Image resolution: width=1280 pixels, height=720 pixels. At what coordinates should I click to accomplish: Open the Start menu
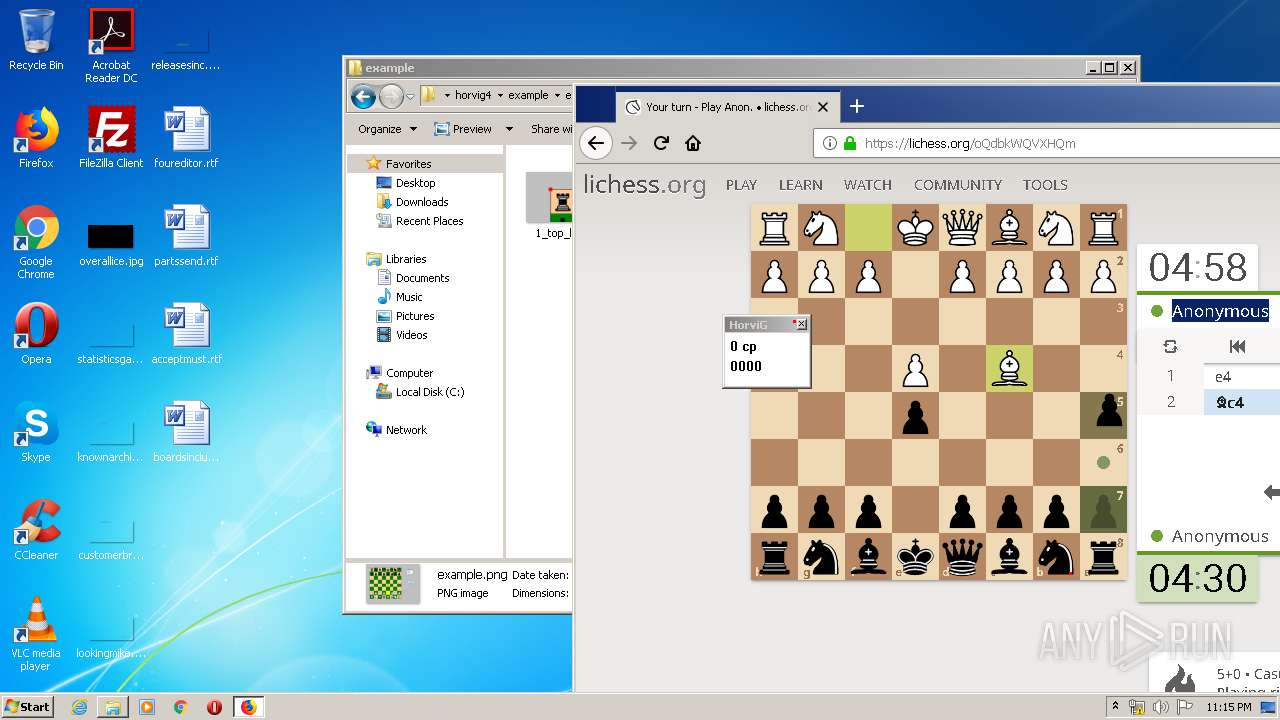pyautogui.click(x=28, y=706)
